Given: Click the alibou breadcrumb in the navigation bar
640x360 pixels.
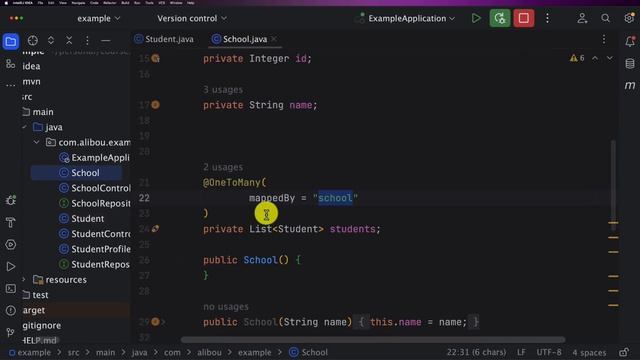Looking at the screenshot, I should (x=209, y=352).
